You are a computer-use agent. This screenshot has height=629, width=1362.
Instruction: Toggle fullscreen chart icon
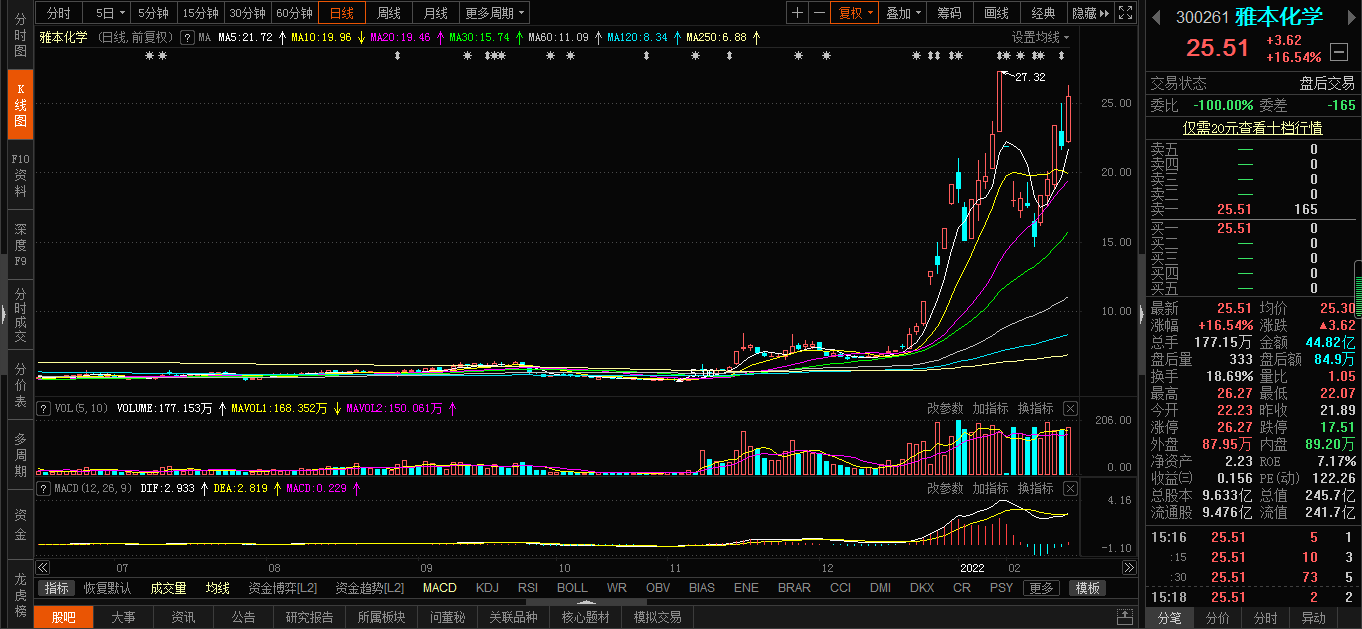point(1125,13)
